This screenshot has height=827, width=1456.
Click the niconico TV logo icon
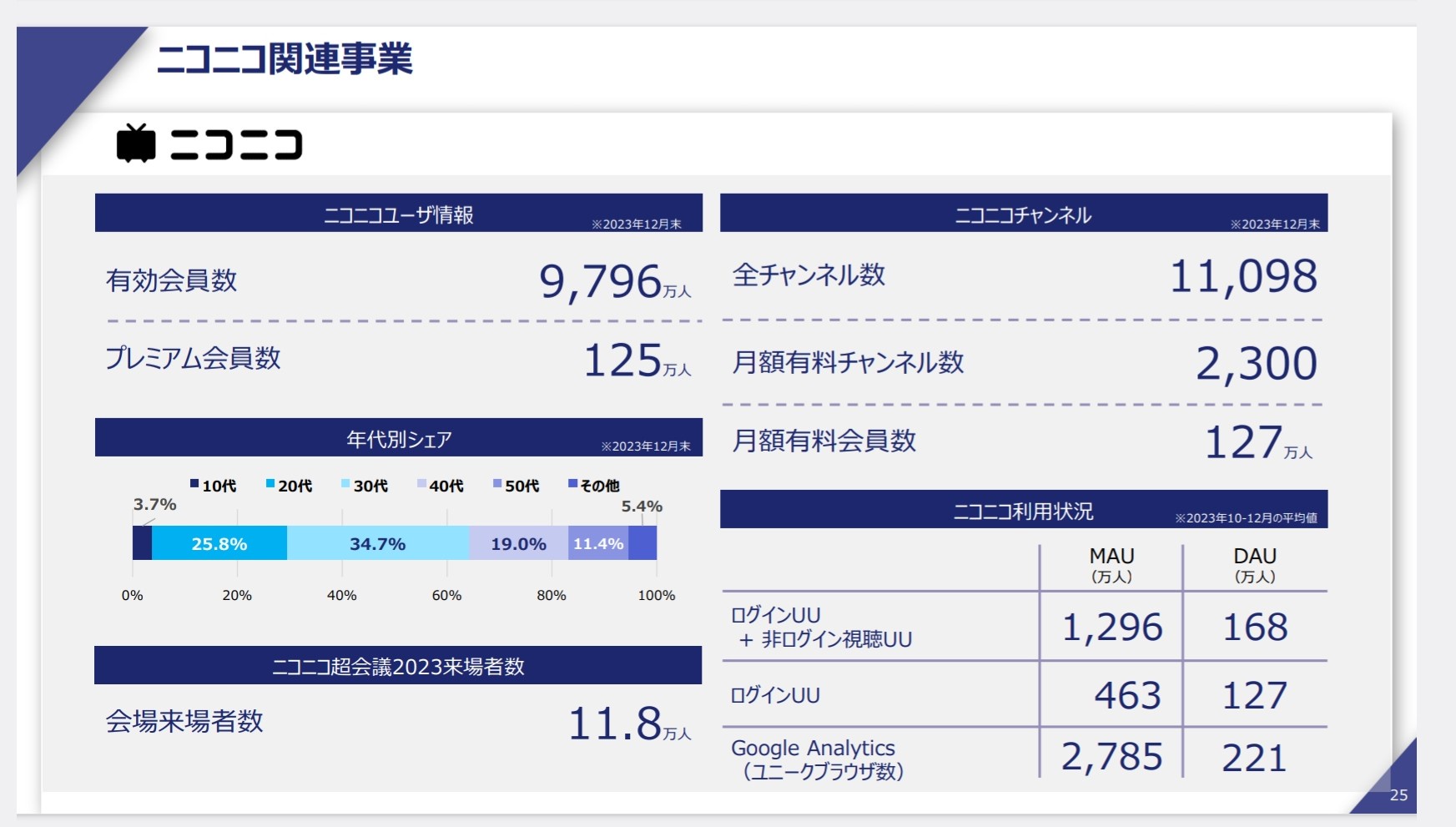pyautogui.click(x=136, y=143)
